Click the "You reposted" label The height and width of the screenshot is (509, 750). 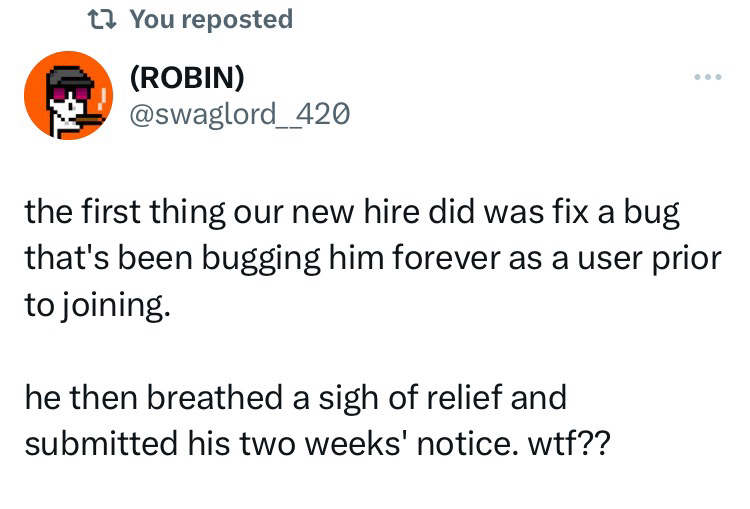click(211, 19)
